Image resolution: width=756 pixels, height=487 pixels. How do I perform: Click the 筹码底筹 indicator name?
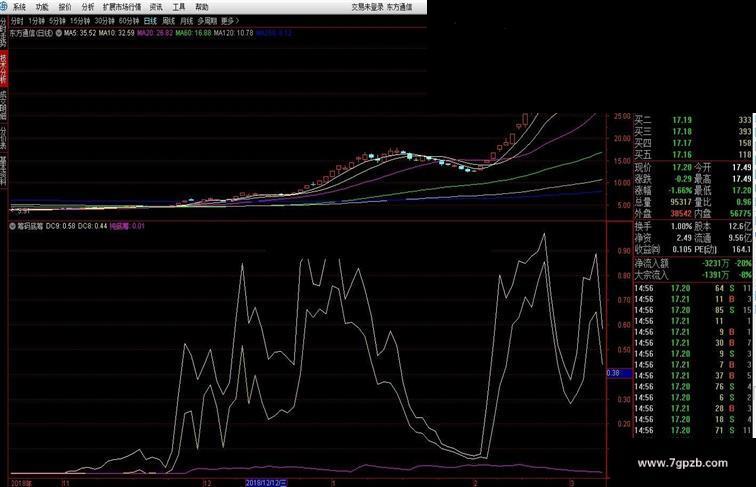click(x=30, y=226)
